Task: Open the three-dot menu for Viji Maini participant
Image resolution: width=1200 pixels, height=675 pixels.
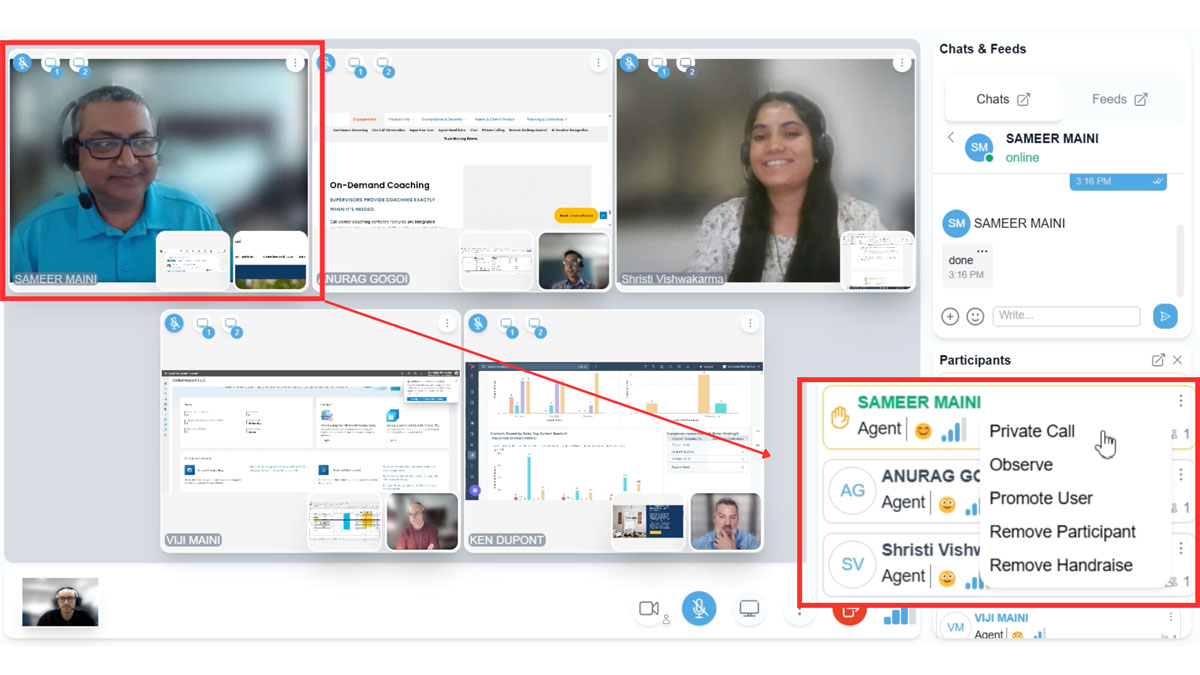Action: (1171, 618)
